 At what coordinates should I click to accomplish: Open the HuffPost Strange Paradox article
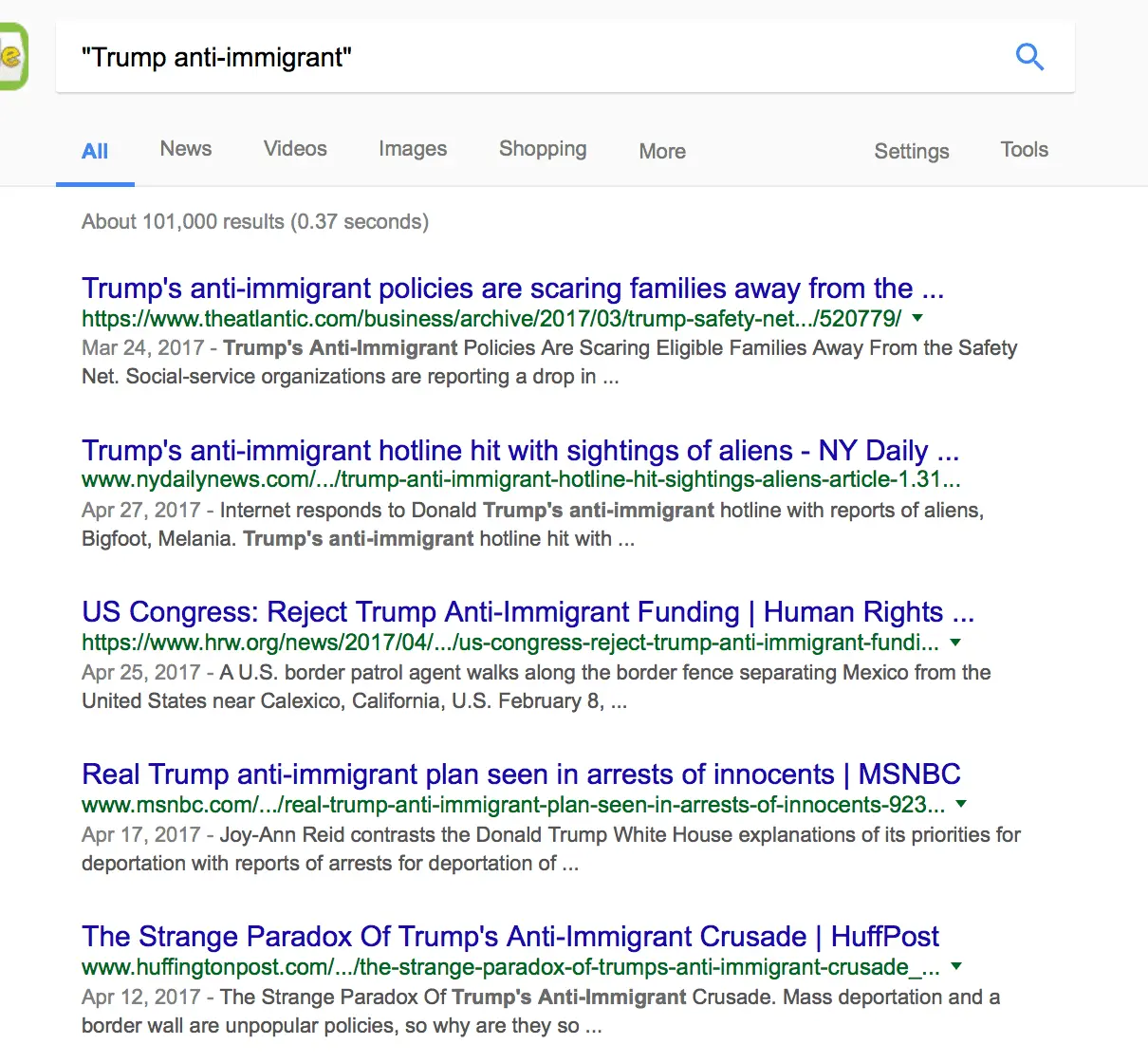[x=510, y=937]
